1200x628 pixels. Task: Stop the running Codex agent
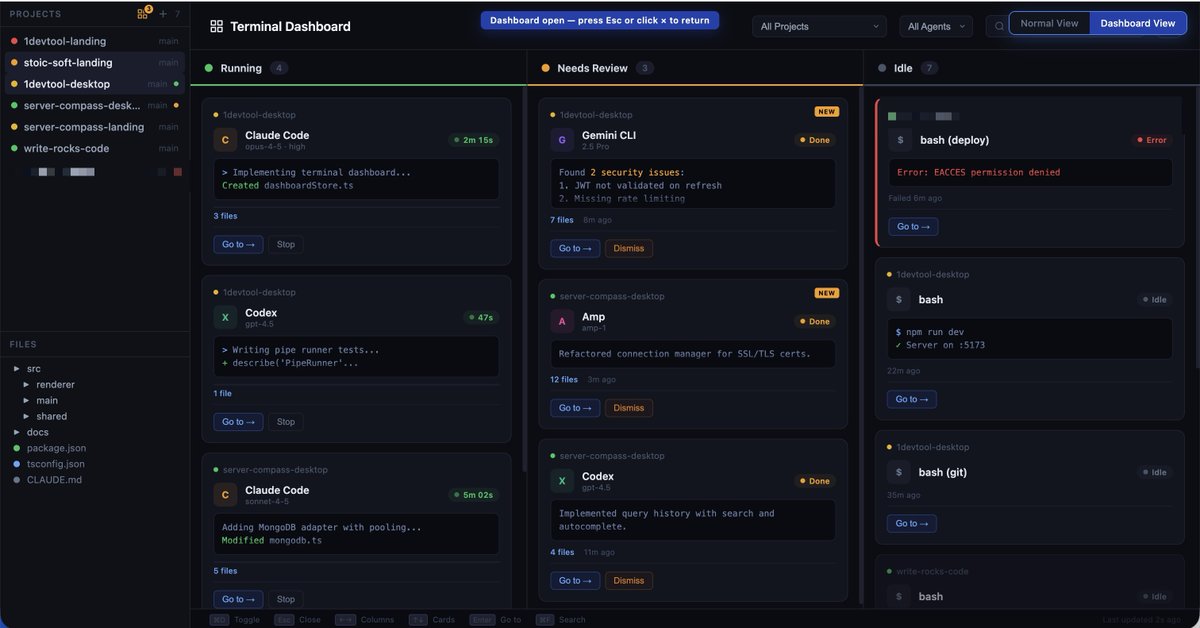coord(286,422)
